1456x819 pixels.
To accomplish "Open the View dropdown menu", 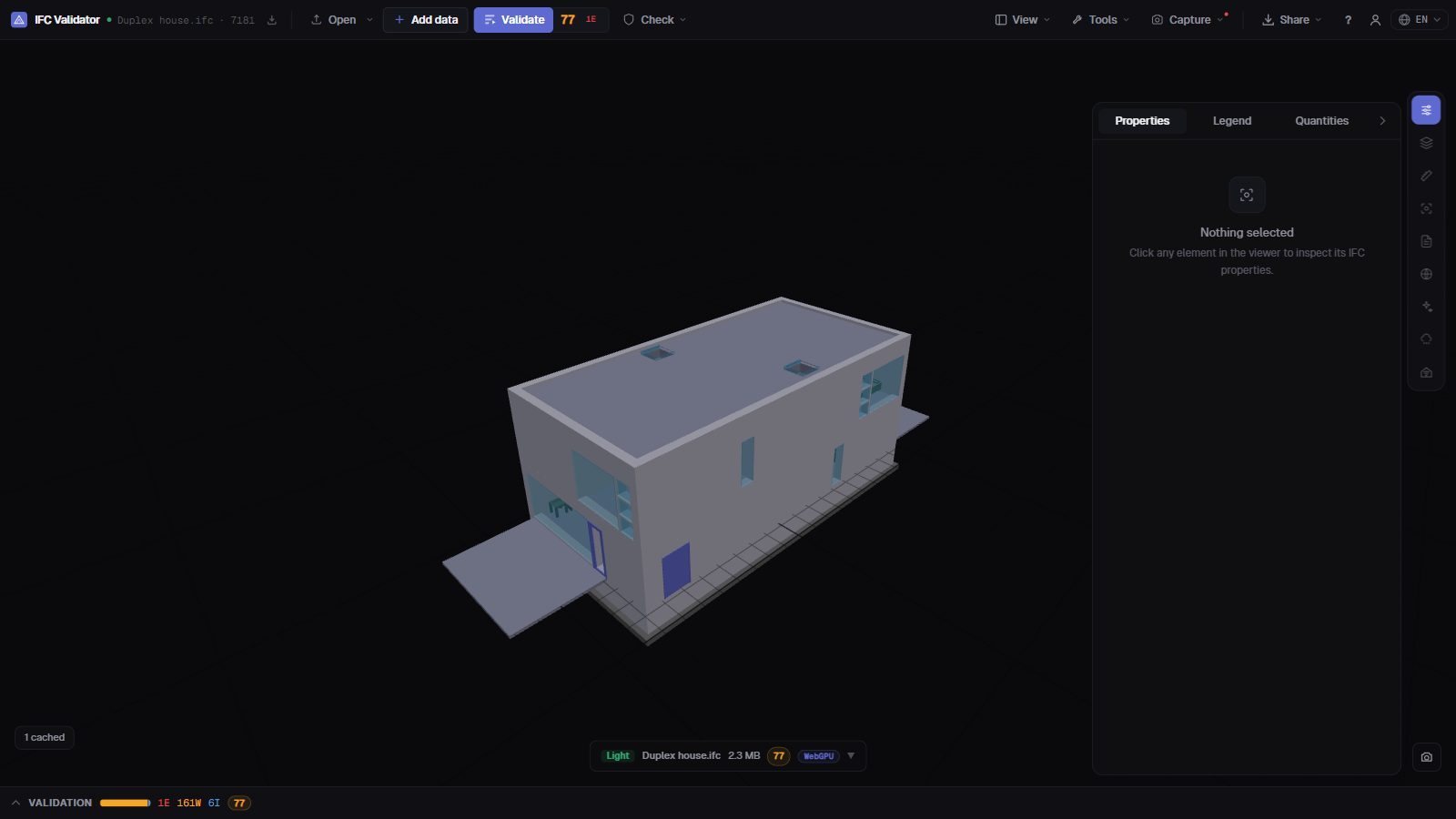I will click(x=1022, y=20).
